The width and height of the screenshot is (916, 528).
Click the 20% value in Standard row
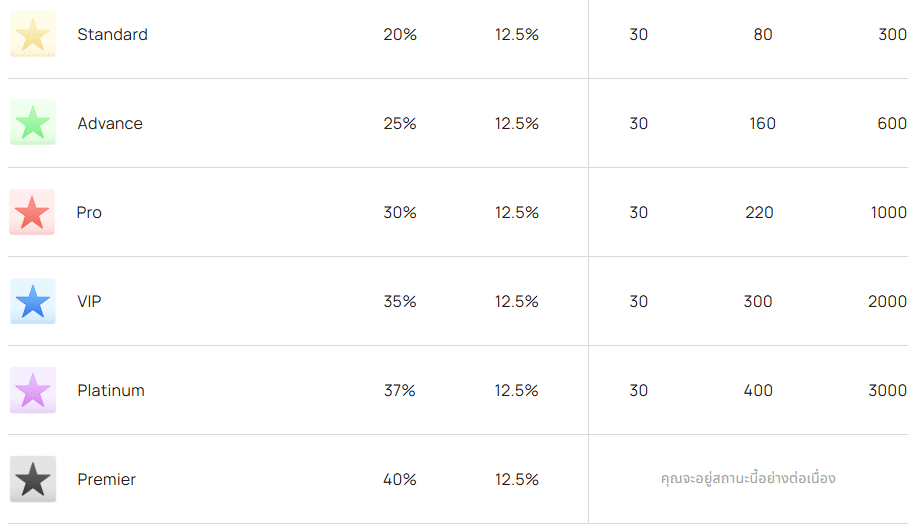point(400,34)
